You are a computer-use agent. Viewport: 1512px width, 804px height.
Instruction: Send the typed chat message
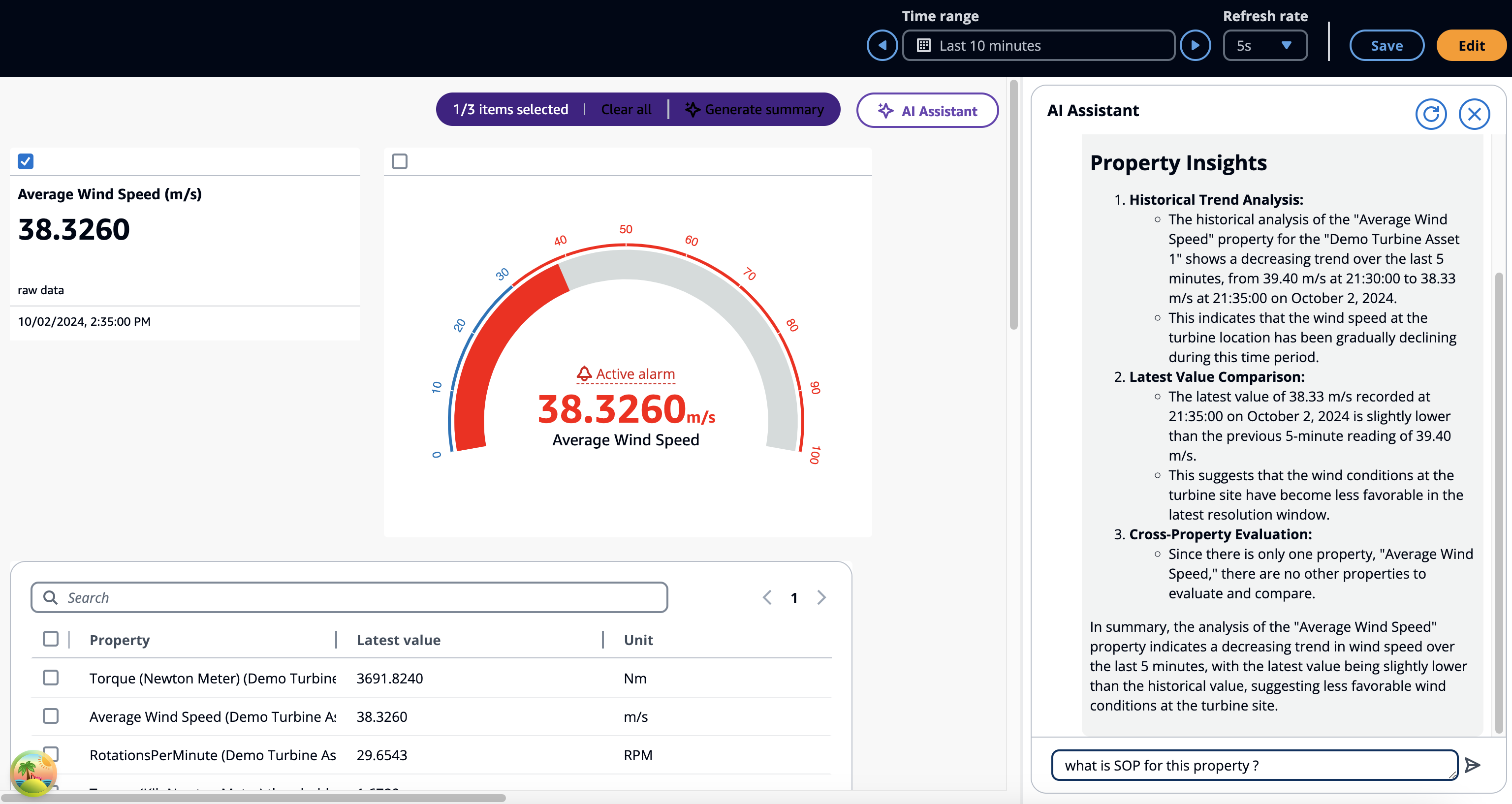pyautogui.click(x=1472, y=765)
